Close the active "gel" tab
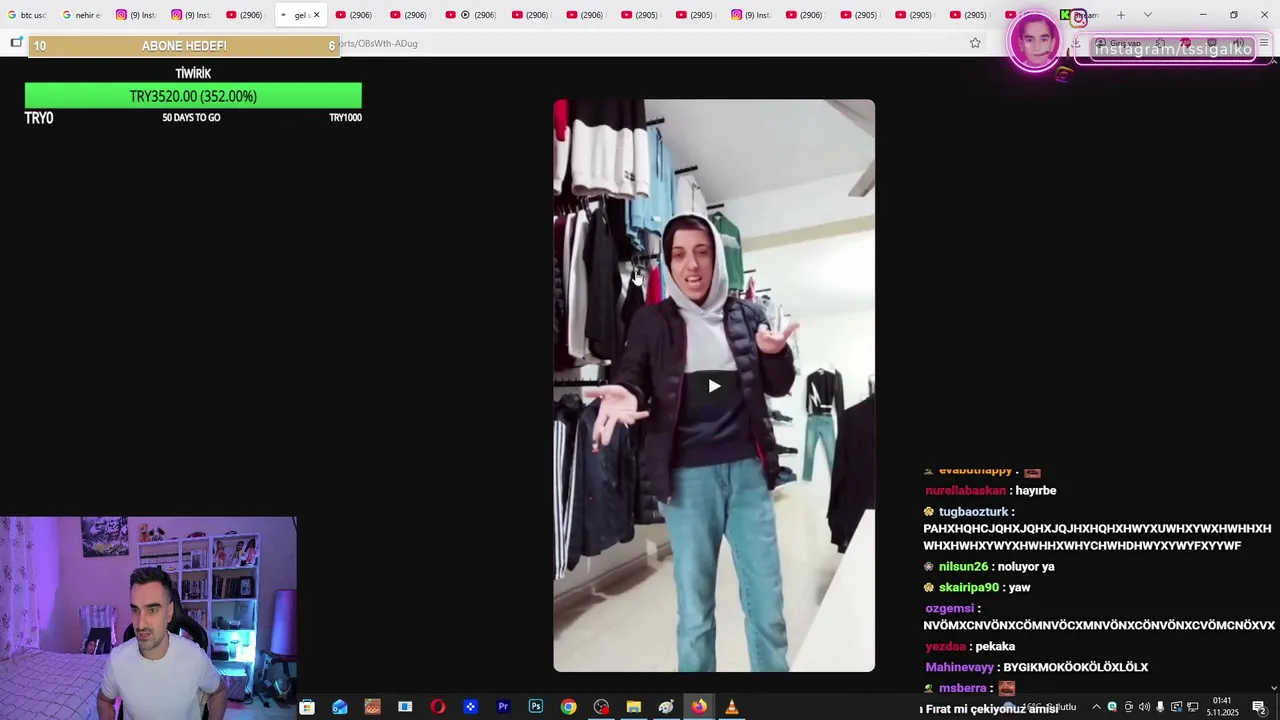This screenshot has width=1280, height=720. click(x=316, y=15)
